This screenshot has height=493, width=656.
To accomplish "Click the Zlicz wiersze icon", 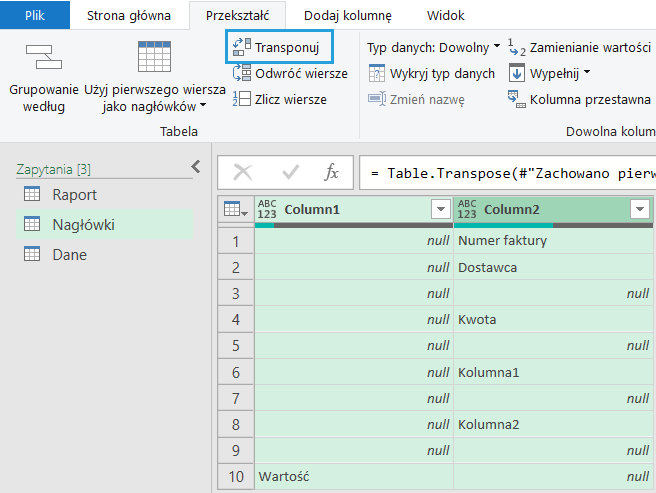I will (242, 99).
